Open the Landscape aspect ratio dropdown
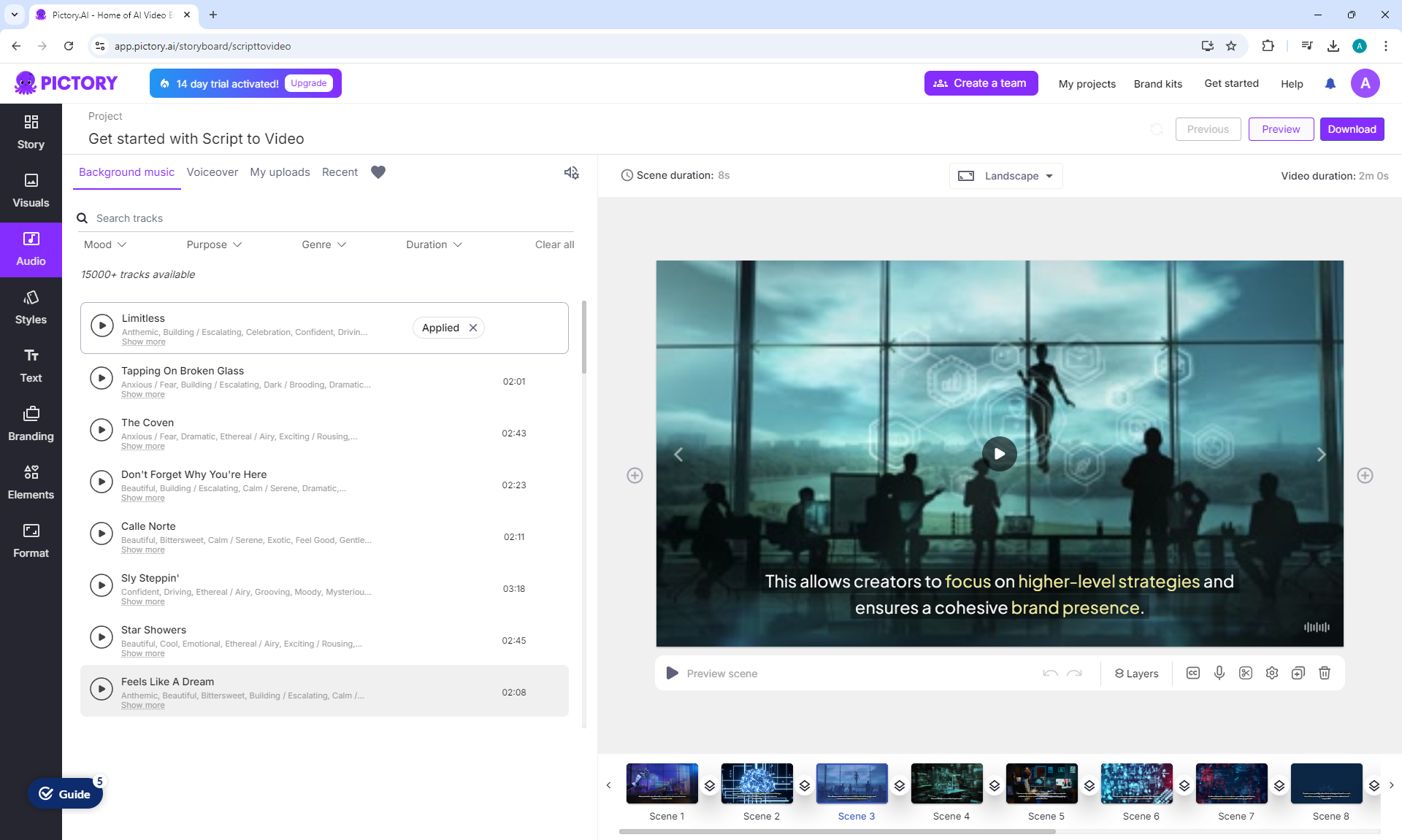This screenshot has height=840, width=1402. (1006, 176)
